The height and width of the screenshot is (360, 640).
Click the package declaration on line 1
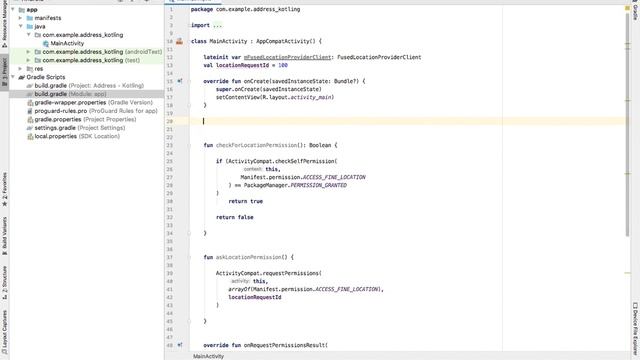click(245, 9)
